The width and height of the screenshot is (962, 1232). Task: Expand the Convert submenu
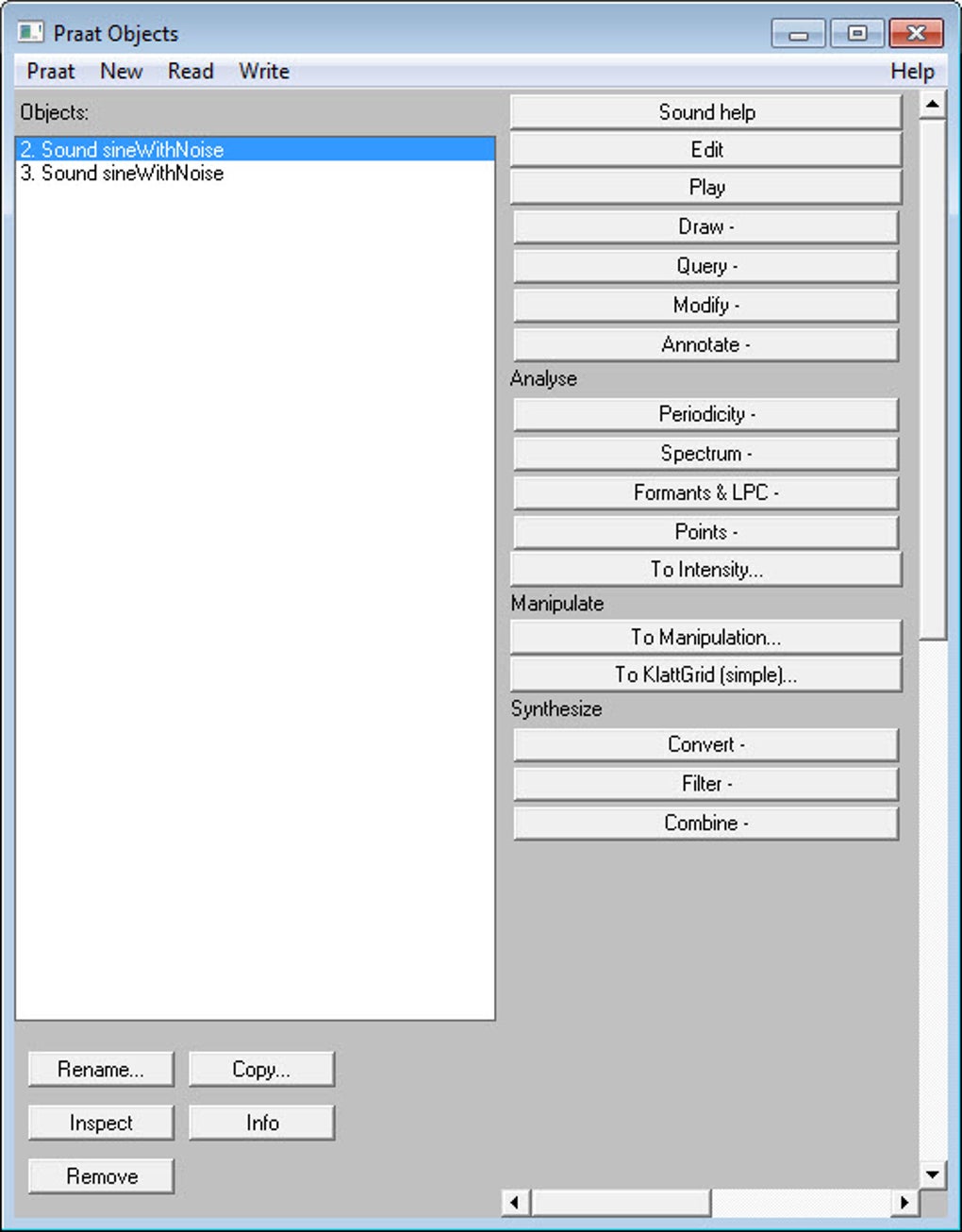(706, 744)
